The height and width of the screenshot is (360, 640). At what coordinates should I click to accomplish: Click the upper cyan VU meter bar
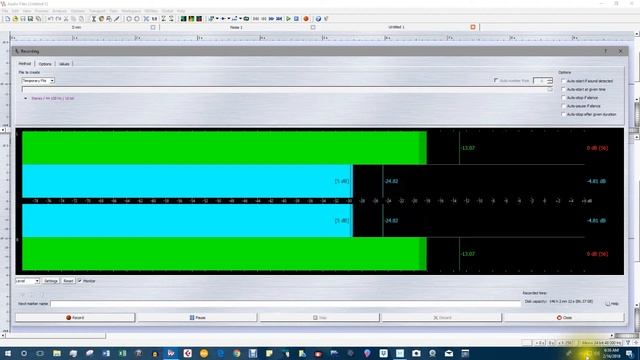pos(187,181)
